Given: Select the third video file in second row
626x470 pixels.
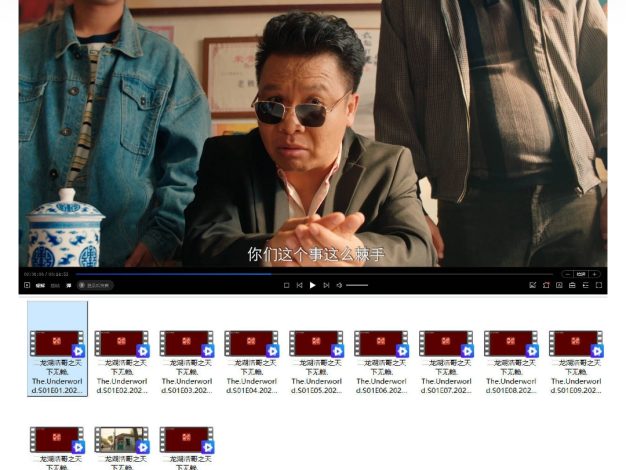Looking at the screenshot, I should click(x=187, y=448).
